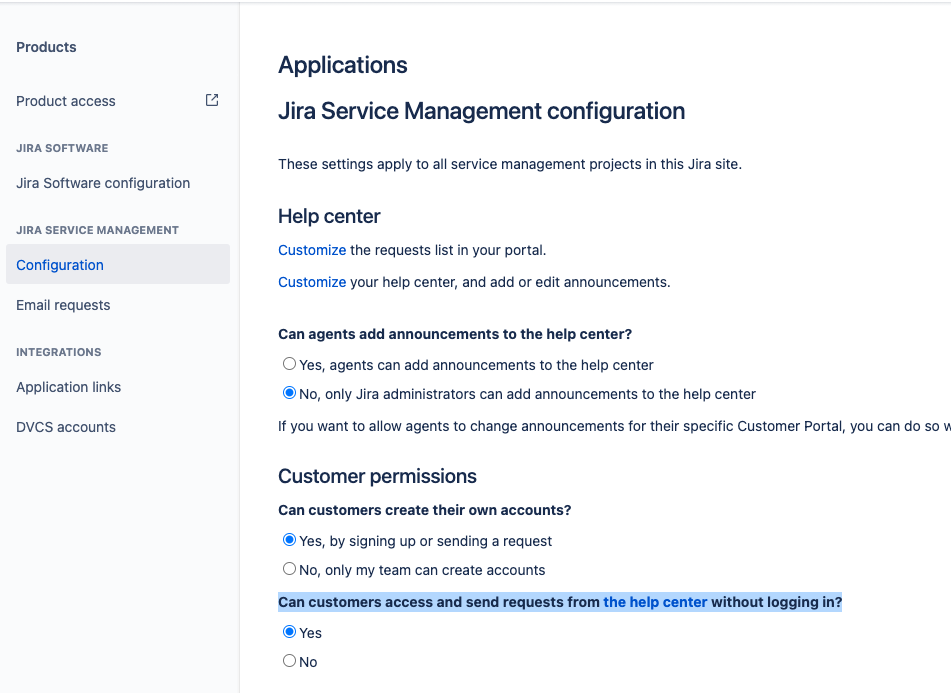
Task: Select Yes for access without logging in
Action: (x=289, y=632)
